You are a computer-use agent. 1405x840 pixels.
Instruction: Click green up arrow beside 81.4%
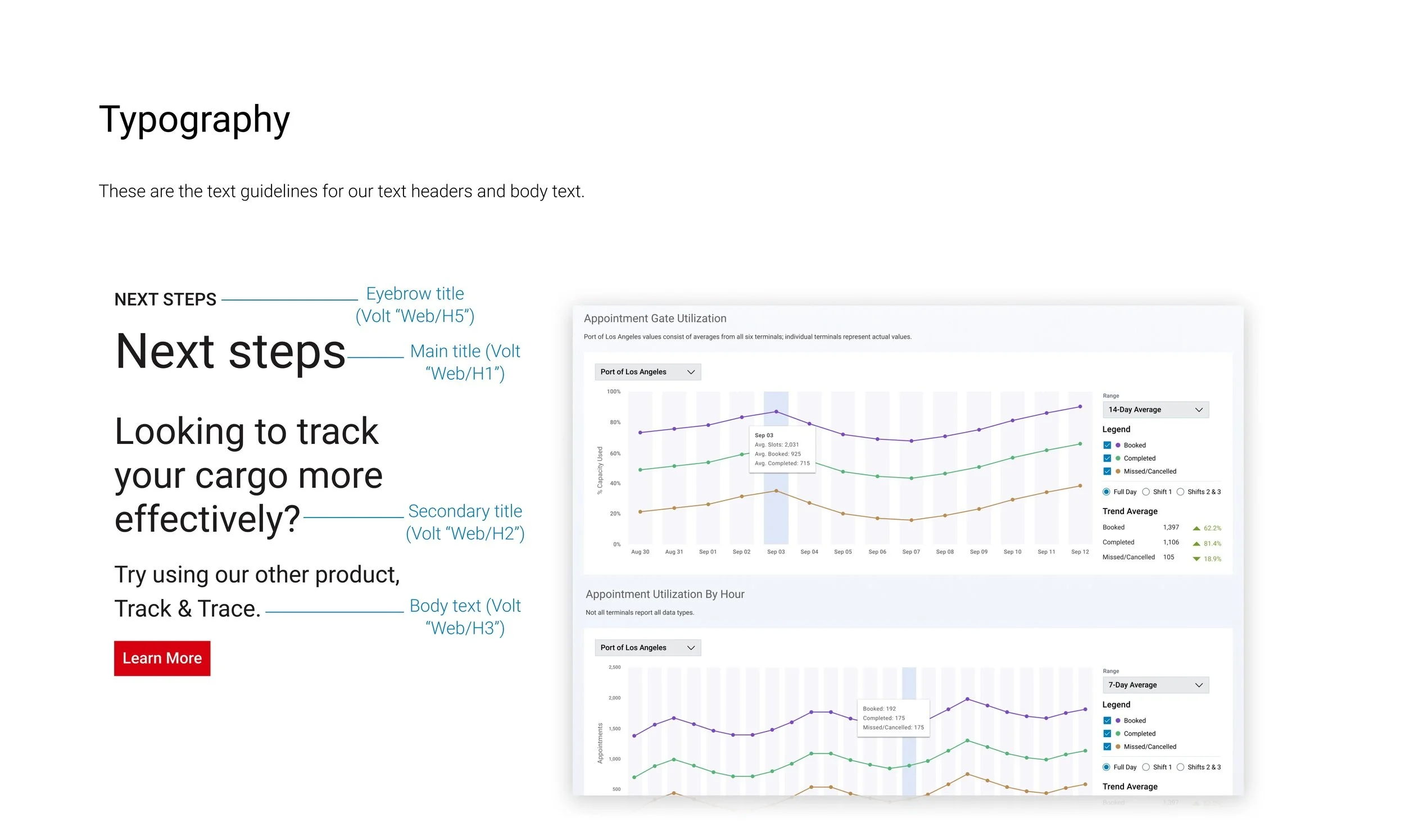tap(1196, 543)
